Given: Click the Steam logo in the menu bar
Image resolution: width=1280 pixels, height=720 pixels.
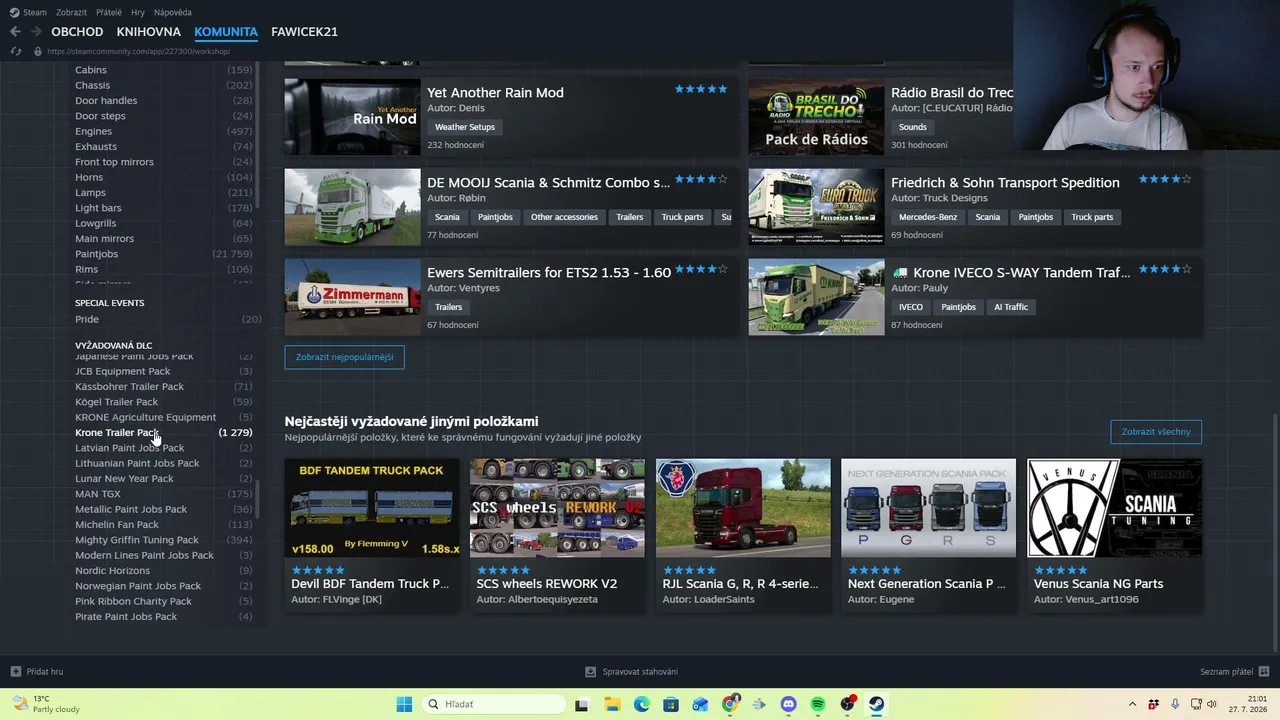Looking at the screenshot, I should (x=14, y=12).
